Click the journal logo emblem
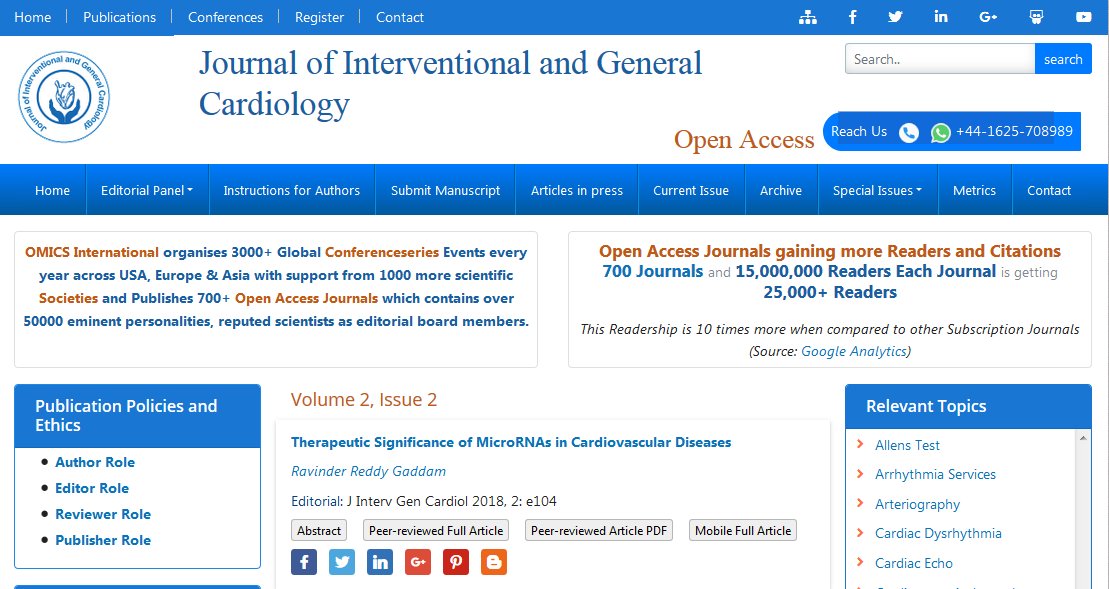The width and height of the screenshot is (1109, 589). point(64,97)
